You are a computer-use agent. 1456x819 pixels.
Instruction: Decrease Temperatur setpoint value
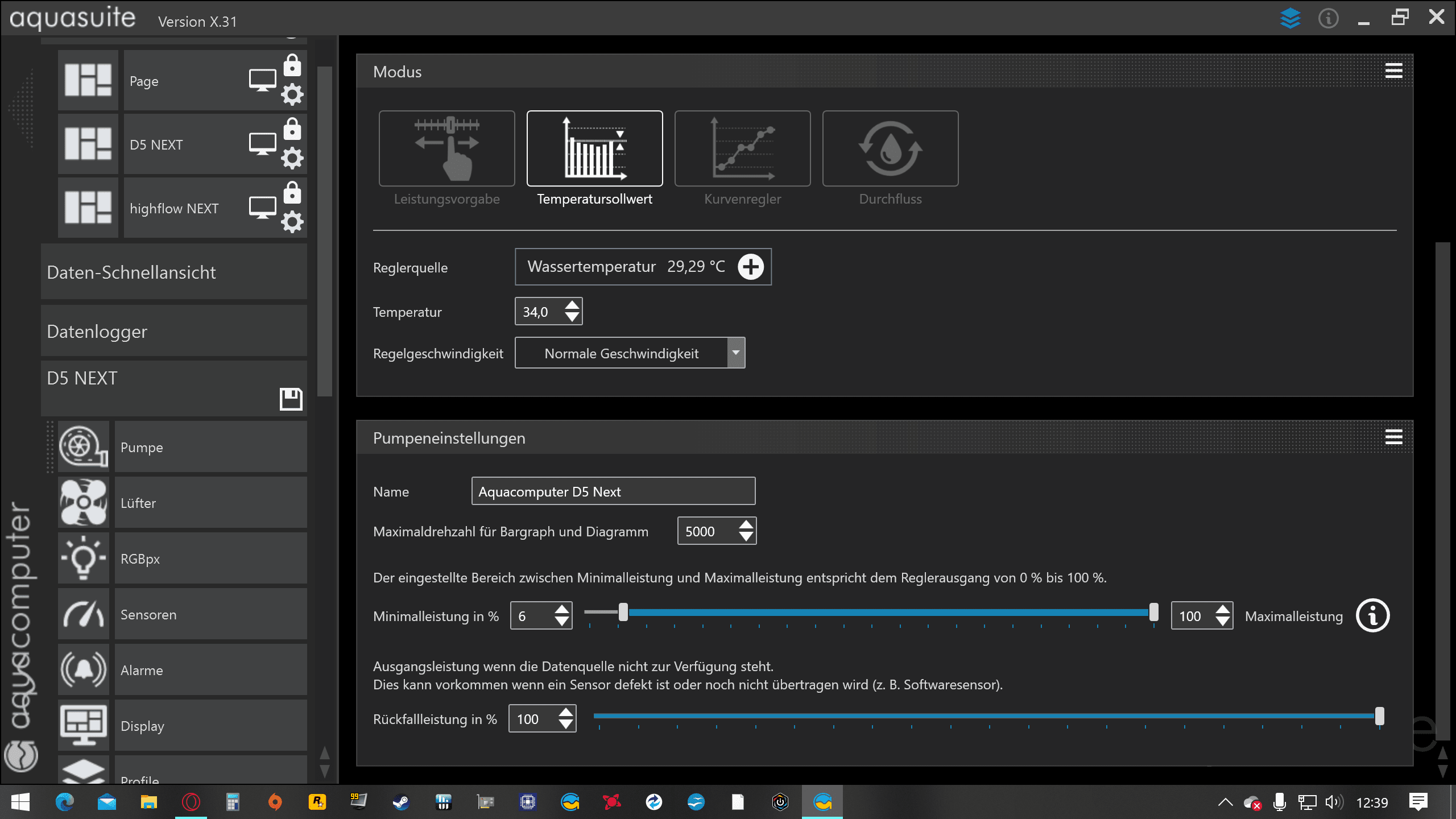point(572,317)
